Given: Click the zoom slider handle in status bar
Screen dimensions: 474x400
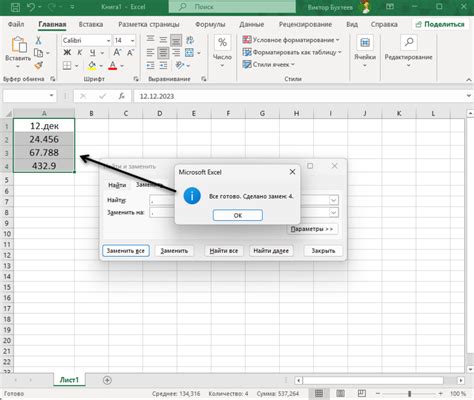Looking at the screenshot, I should (x=409, y=394).
